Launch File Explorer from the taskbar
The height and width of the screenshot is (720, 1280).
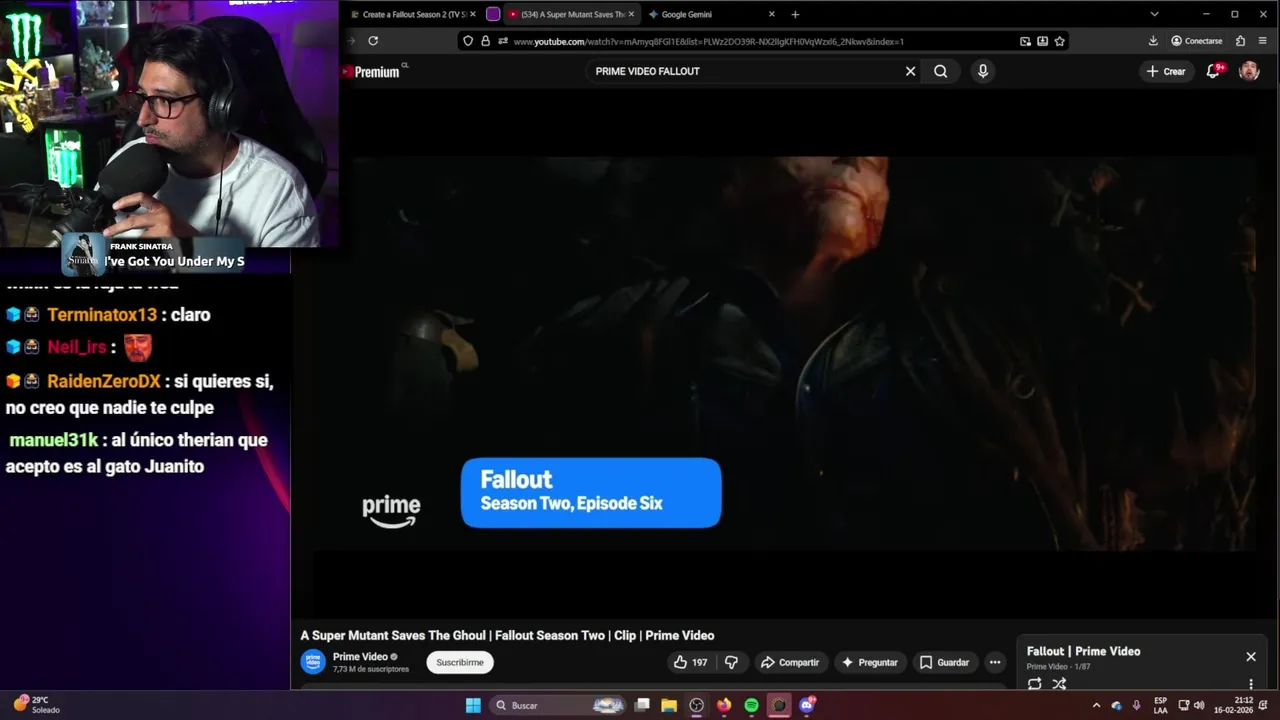pyautogui.click(x=669, y=705)
